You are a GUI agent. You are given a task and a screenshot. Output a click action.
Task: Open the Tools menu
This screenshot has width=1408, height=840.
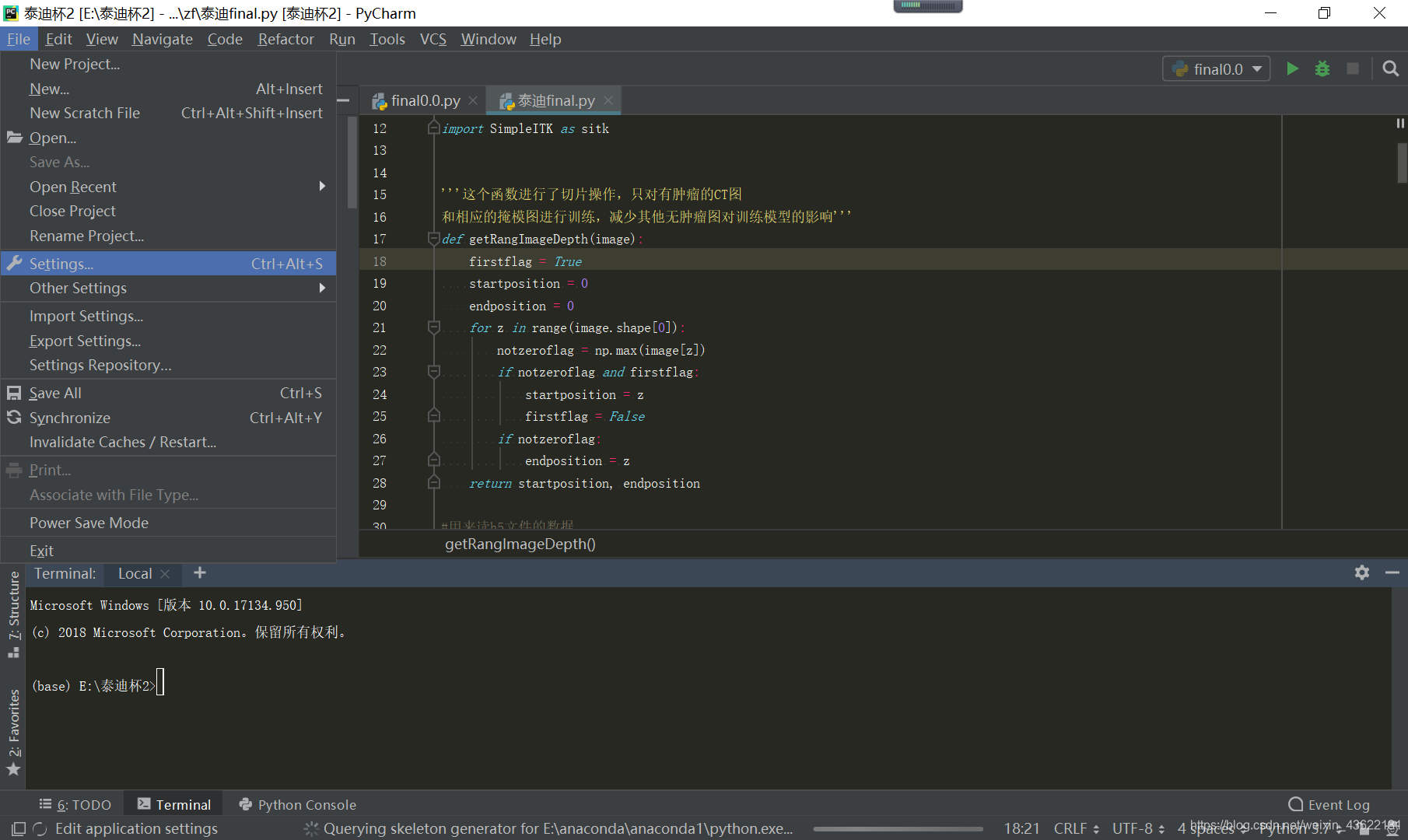[x=387, y=39]
